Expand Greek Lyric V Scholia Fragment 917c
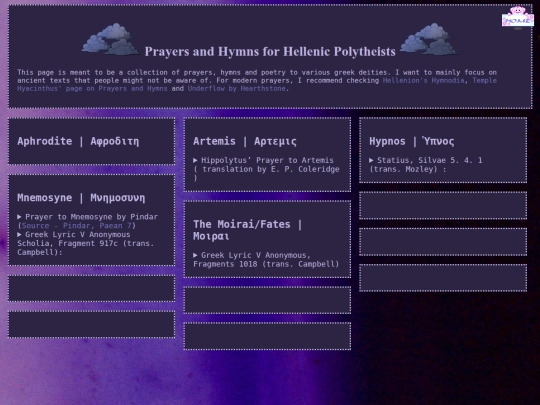 86,243
